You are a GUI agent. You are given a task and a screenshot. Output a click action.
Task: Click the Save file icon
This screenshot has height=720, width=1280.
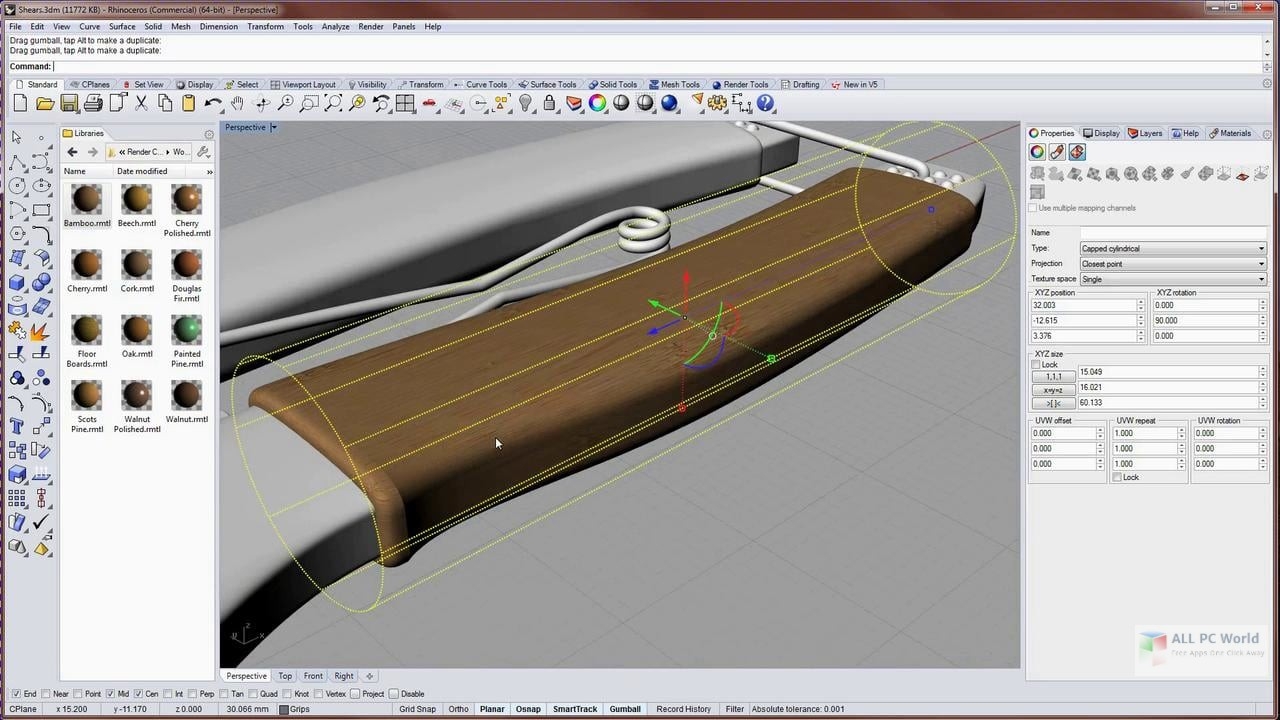click(x=69, y=103)
